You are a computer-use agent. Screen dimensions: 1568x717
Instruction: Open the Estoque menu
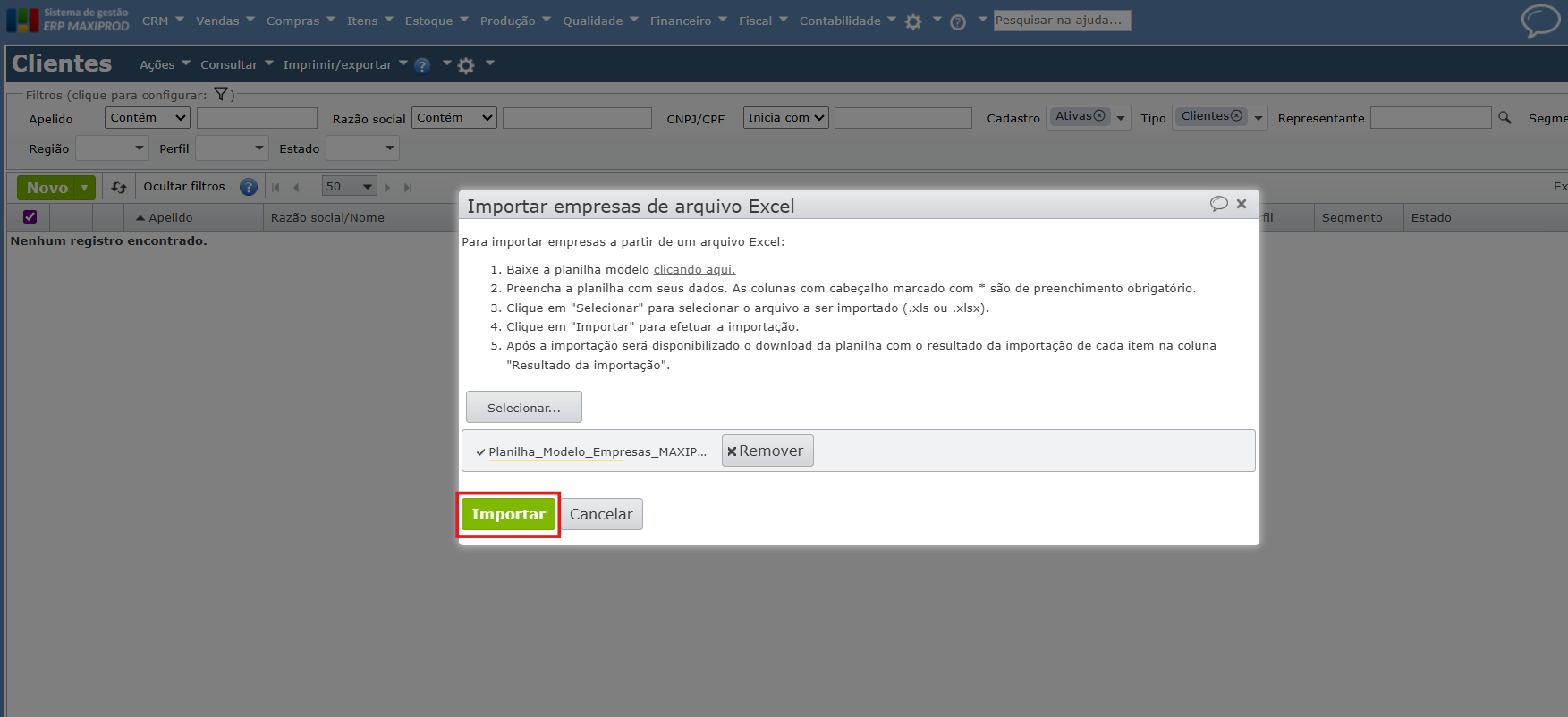[436, 21]
